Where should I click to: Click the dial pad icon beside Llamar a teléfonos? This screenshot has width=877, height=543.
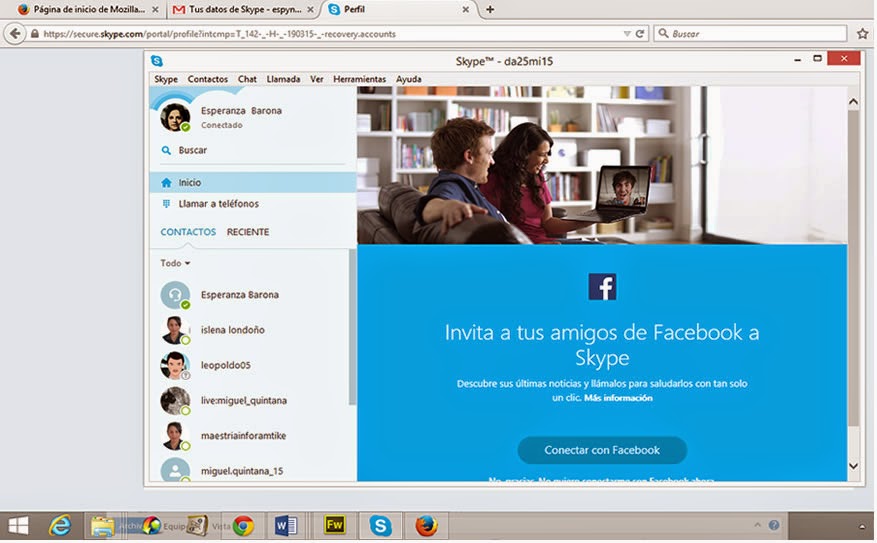coord(166,204)
